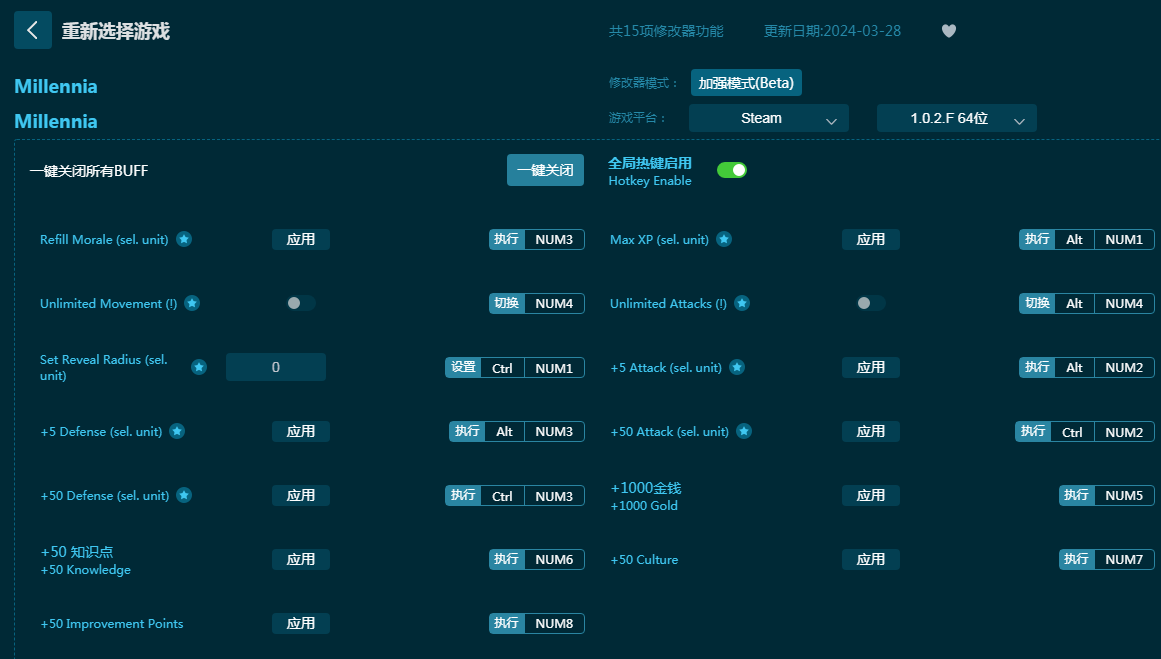The height and width of the screenshot is (659, 1161).
Task: Star the Unlimited Movement cheat
Action: click(x=192, y=304)
